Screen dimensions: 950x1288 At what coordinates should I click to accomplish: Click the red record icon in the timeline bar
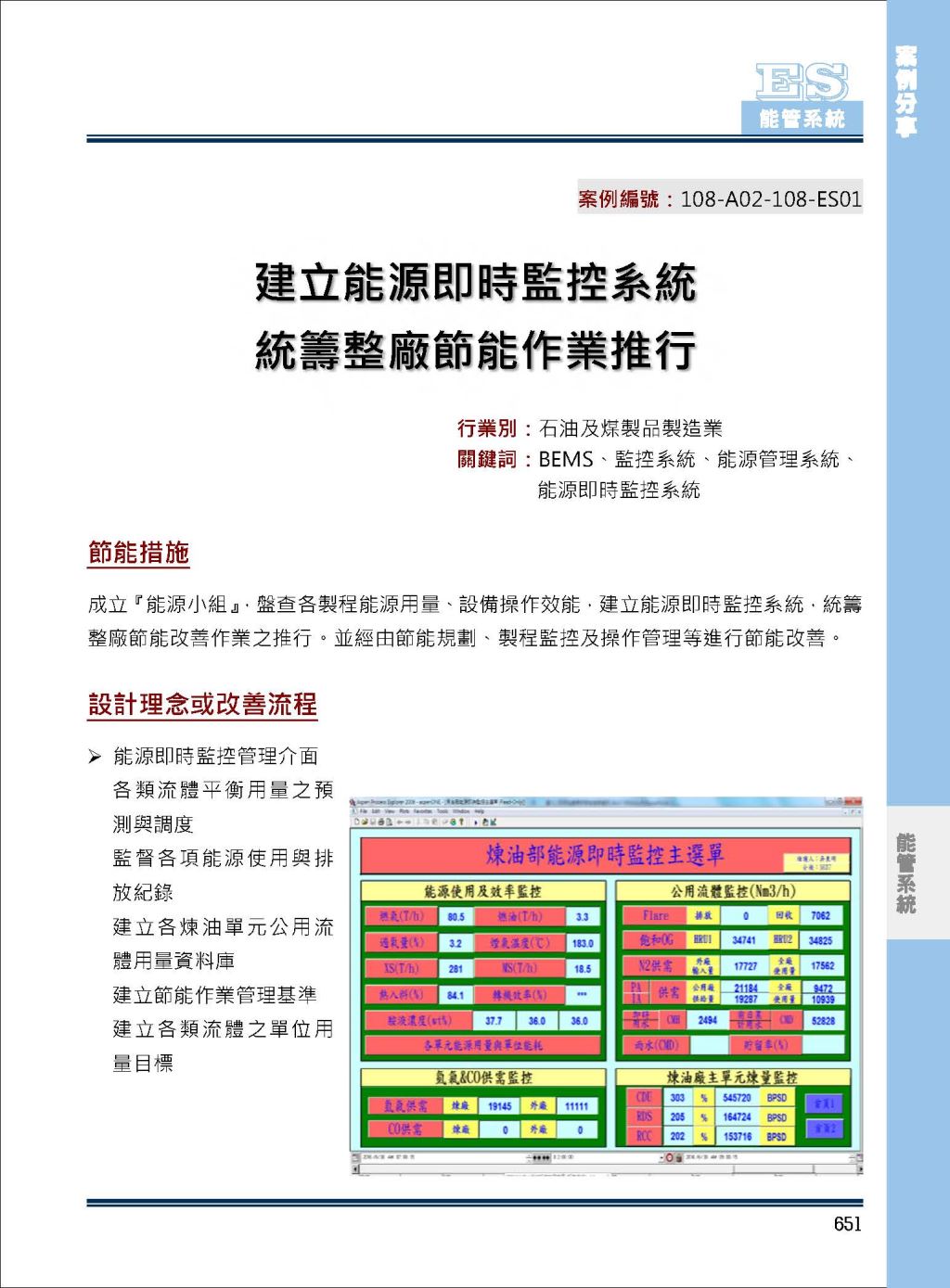670,1157
